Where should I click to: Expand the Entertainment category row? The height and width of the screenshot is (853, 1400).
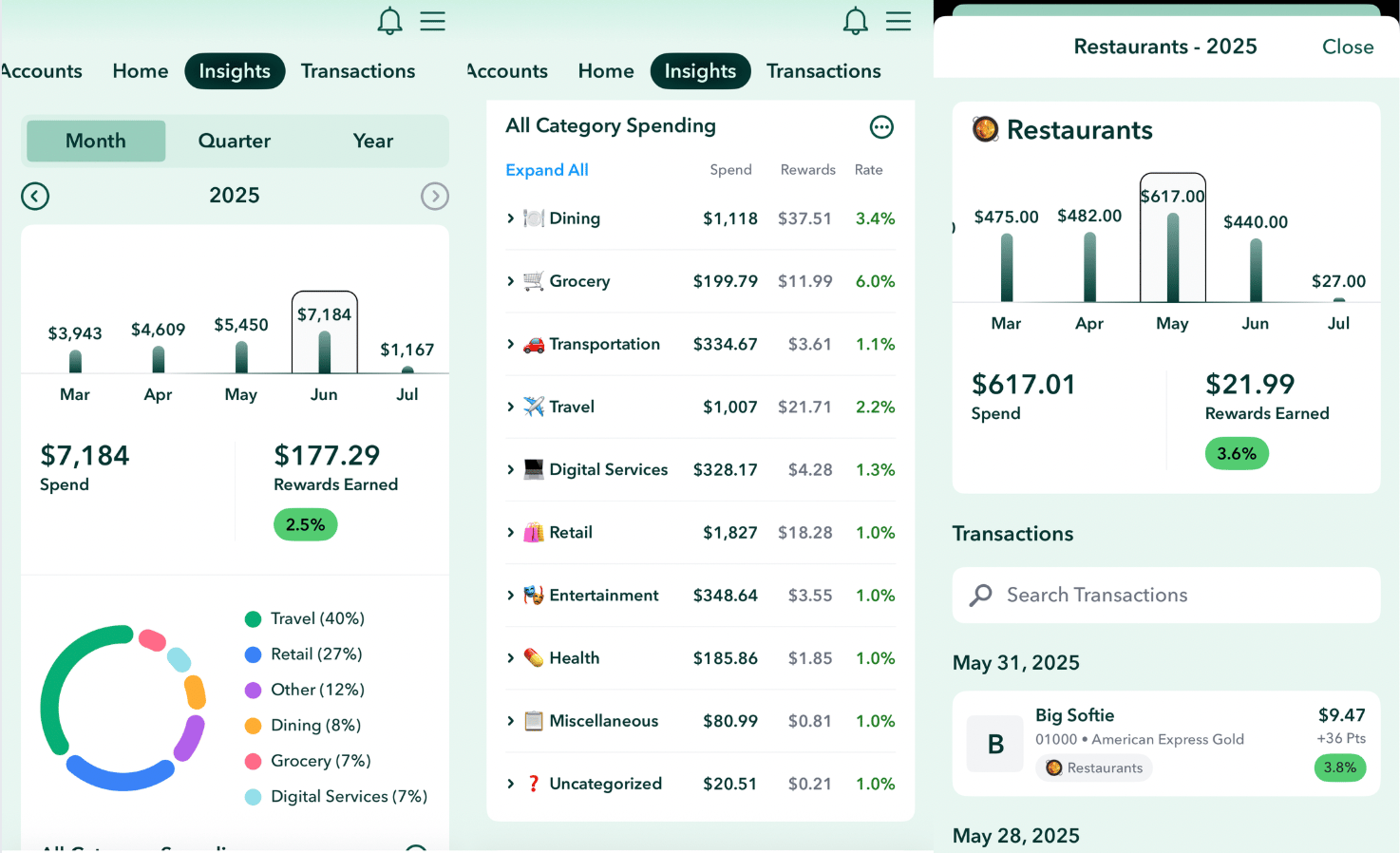[x=510, y=595]
